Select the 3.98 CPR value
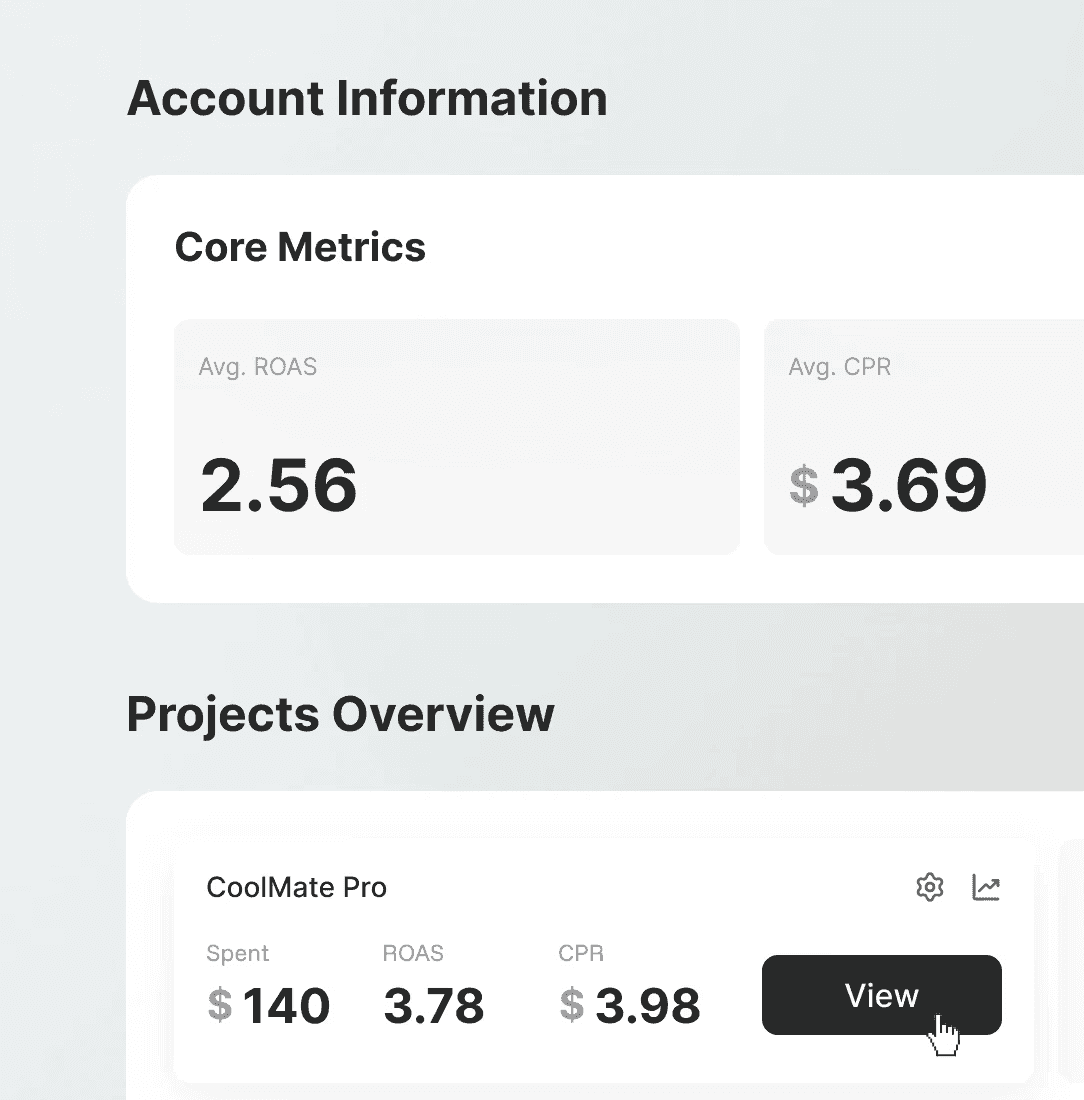Screen dimensions: 1084x1100 (648, 1005)
